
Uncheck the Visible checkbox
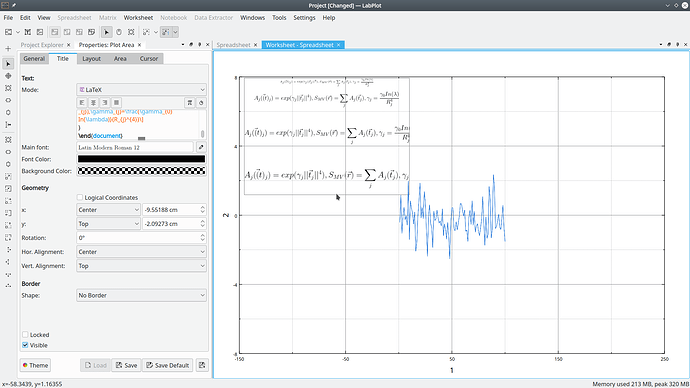pos(25,345)
